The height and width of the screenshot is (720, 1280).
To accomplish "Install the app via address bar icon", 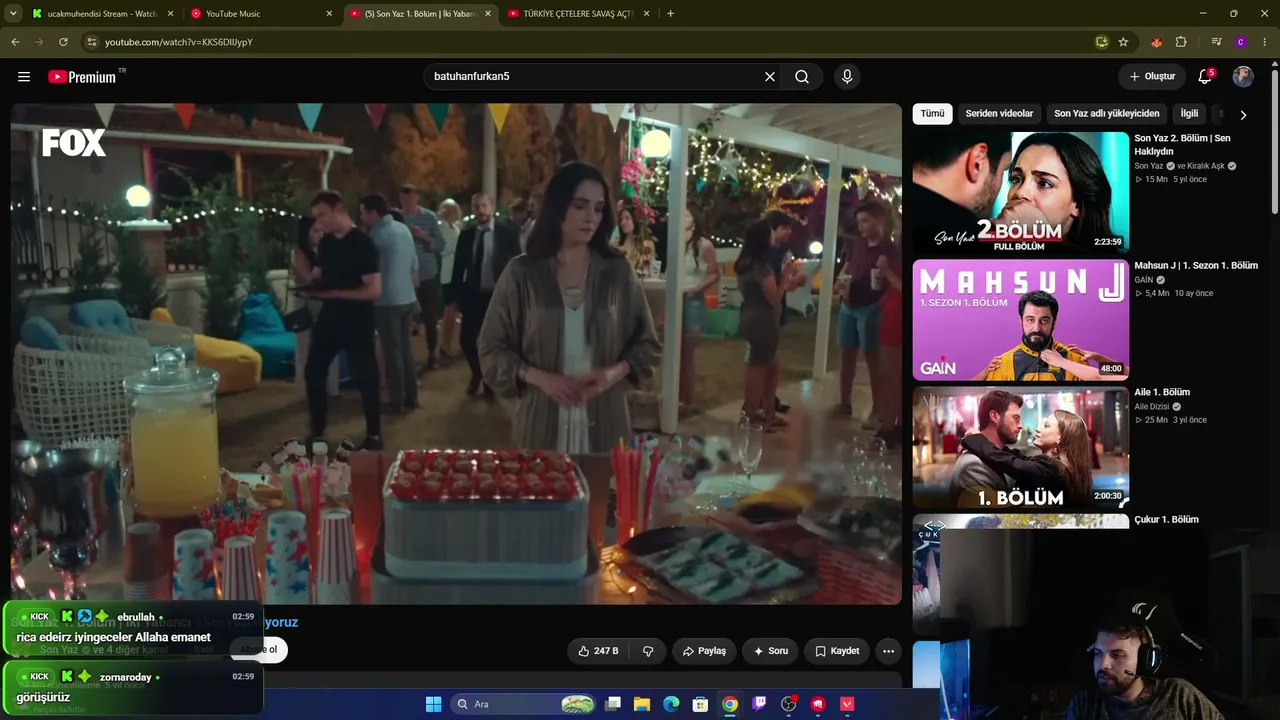I will 1101,42.
